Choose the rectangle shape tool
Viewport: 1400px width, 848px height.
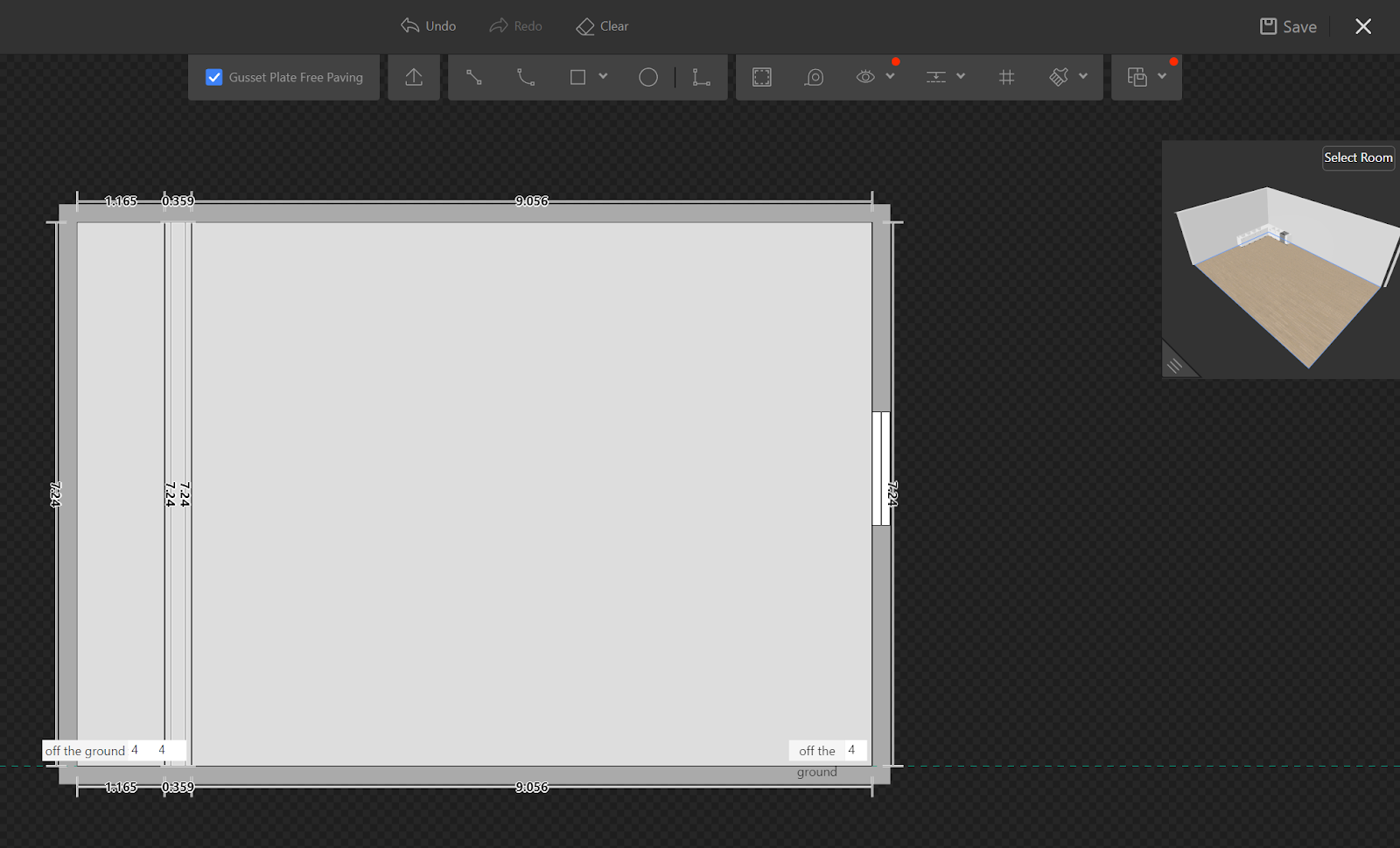click(577, 77)
